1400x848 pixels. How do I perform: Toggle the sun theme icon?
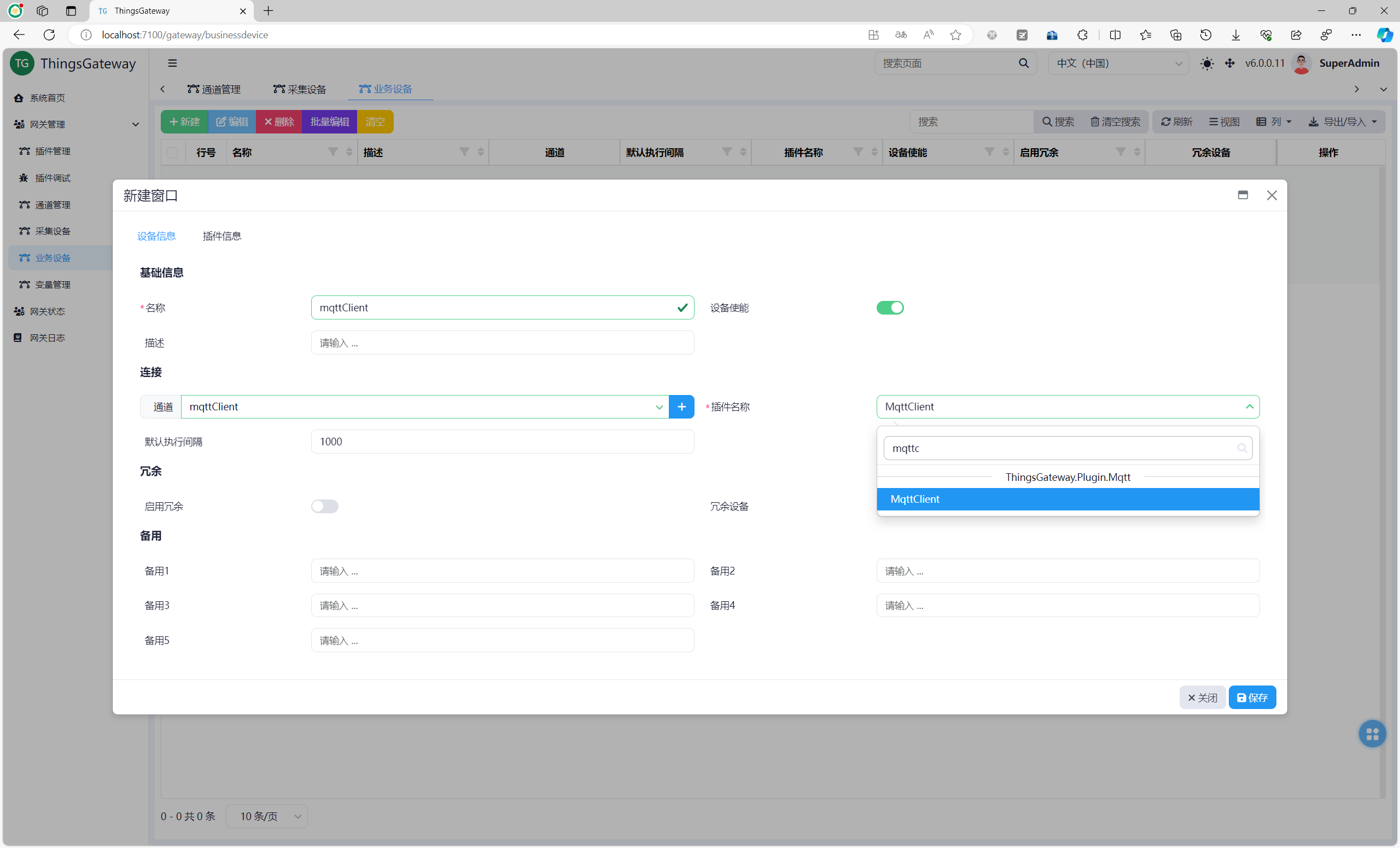pyautogui.click(x=1206, y=63)
